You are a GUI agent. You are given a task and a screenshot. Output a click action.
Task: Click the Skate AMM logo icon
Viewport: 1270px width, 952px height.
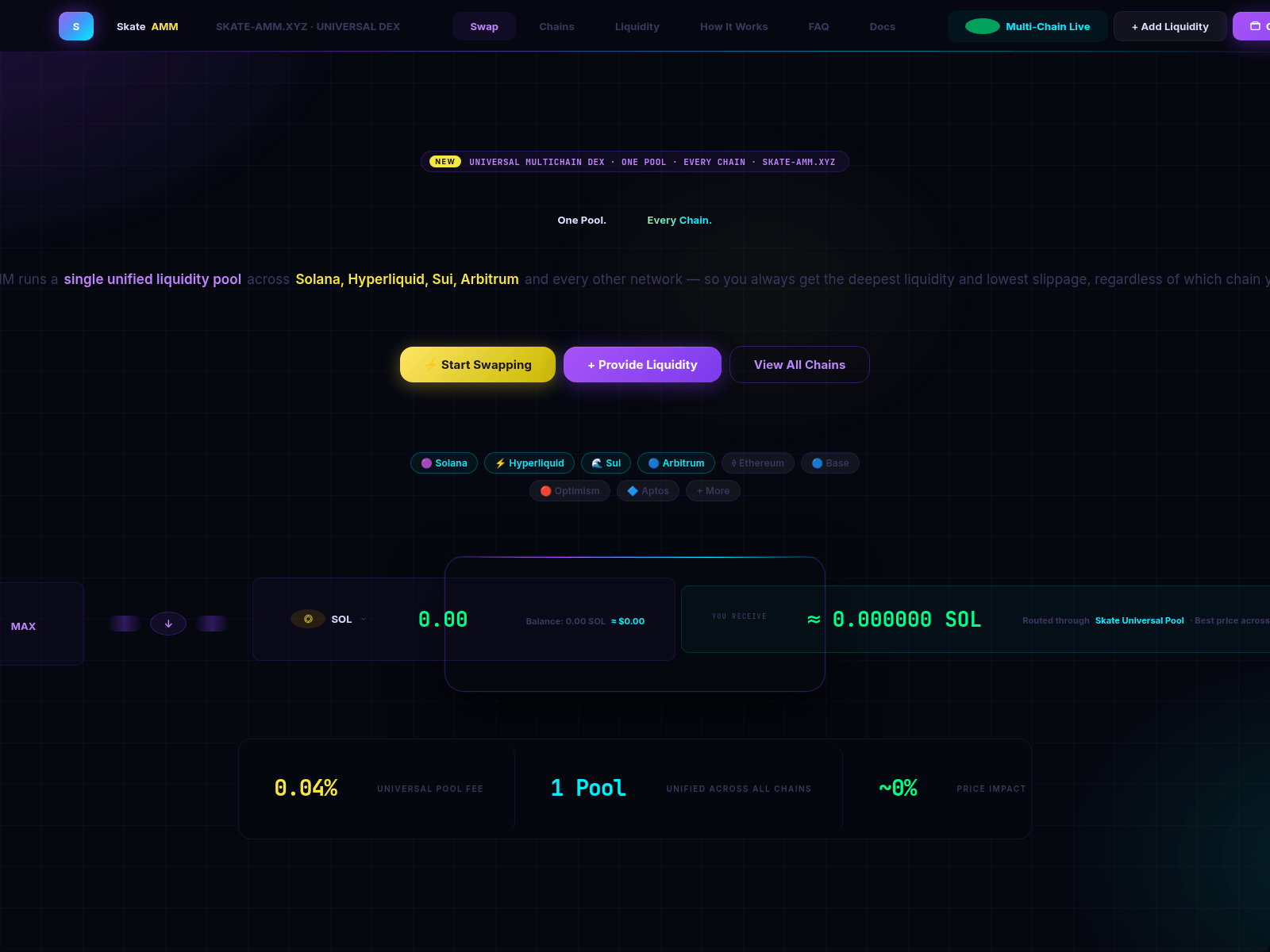click(x=76, y=26)
